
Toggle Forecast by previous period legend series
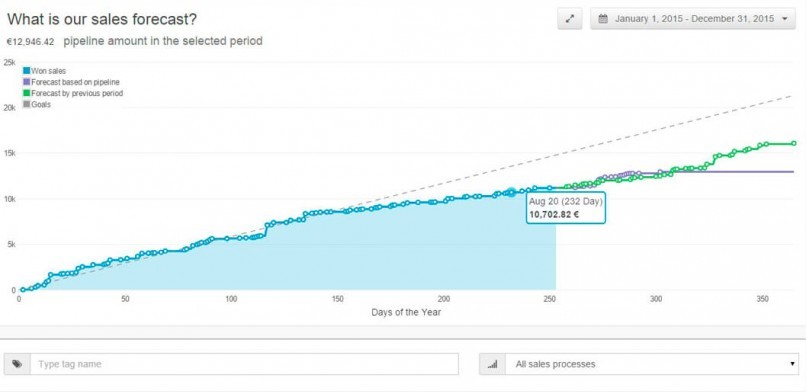[73, 94]
